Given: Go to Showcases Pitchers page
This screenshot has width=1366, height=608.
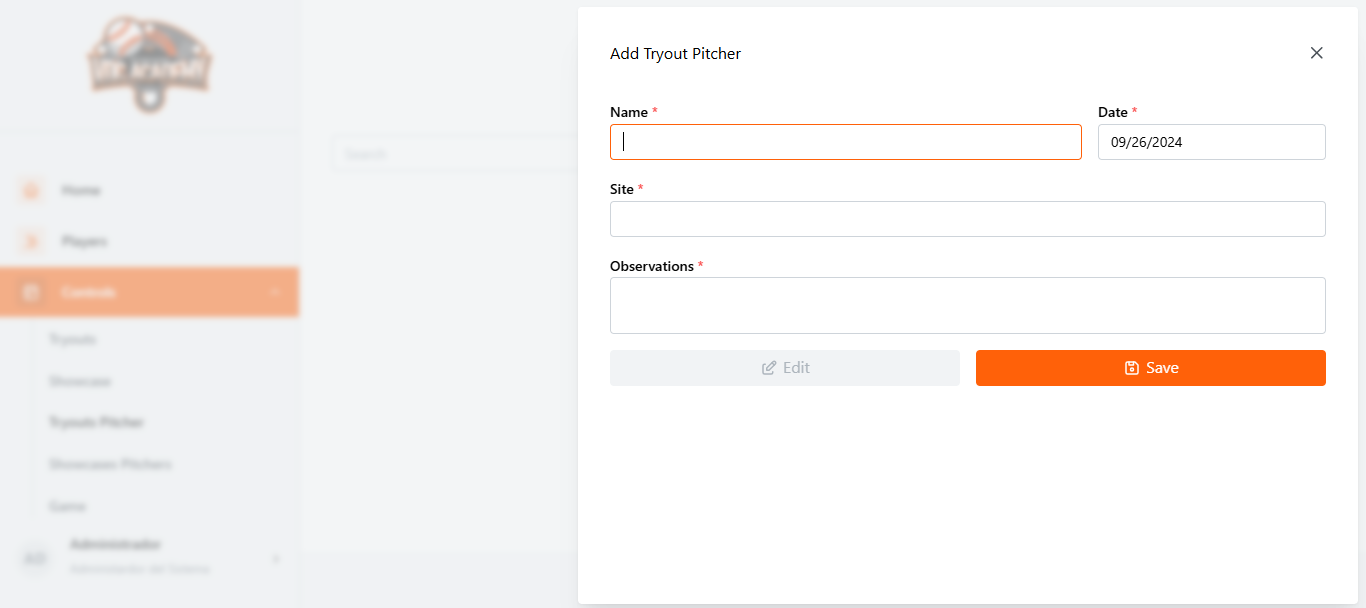Looking at the screenshot, I should (110, 464).
